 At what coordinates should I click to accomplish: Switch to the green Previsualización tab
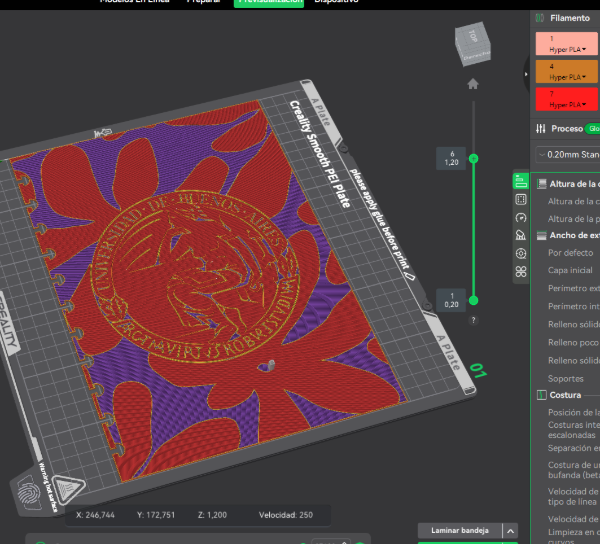[x=269, y=3]
